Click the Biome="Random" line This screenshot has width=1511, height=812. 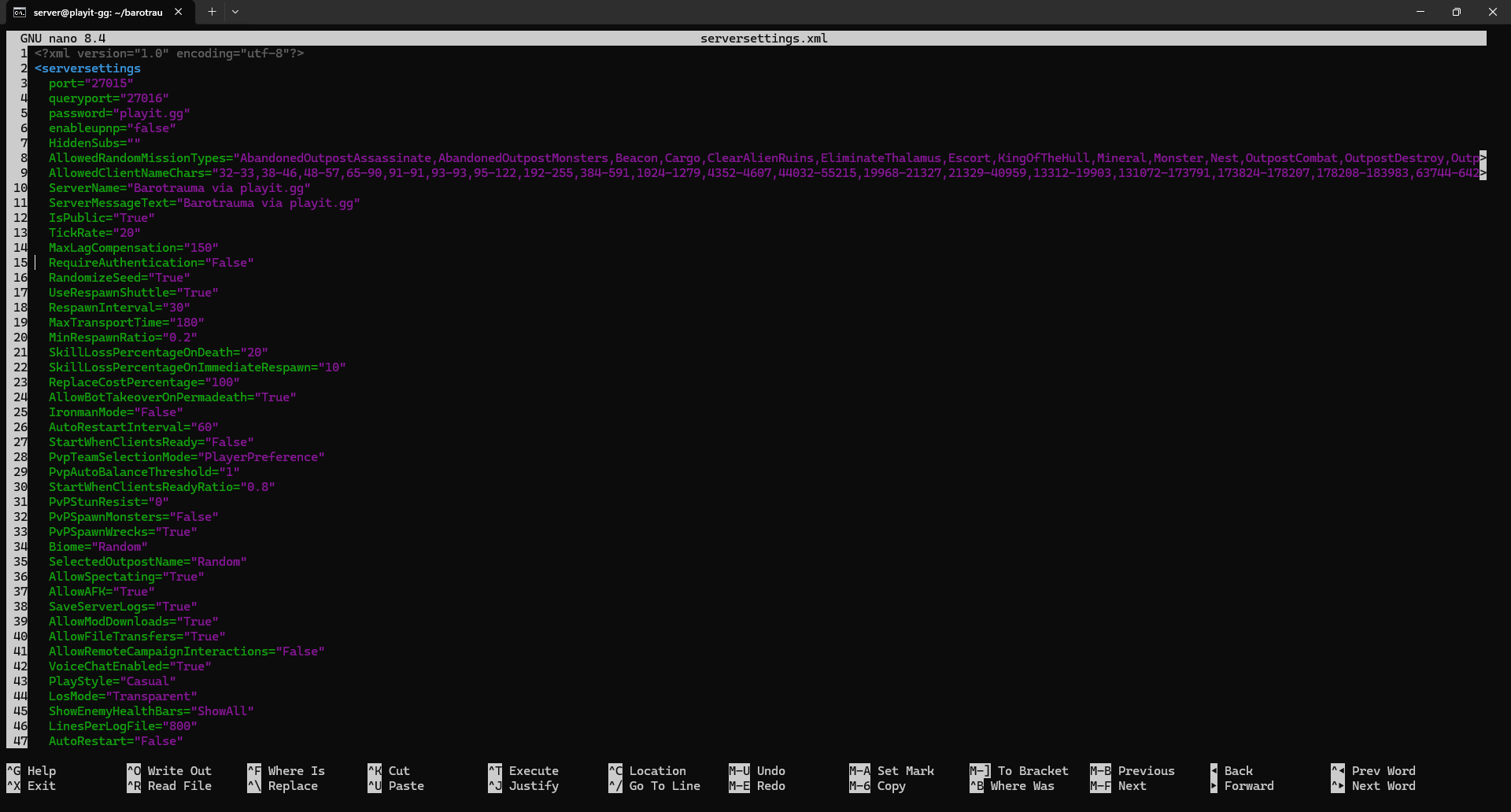98,547
